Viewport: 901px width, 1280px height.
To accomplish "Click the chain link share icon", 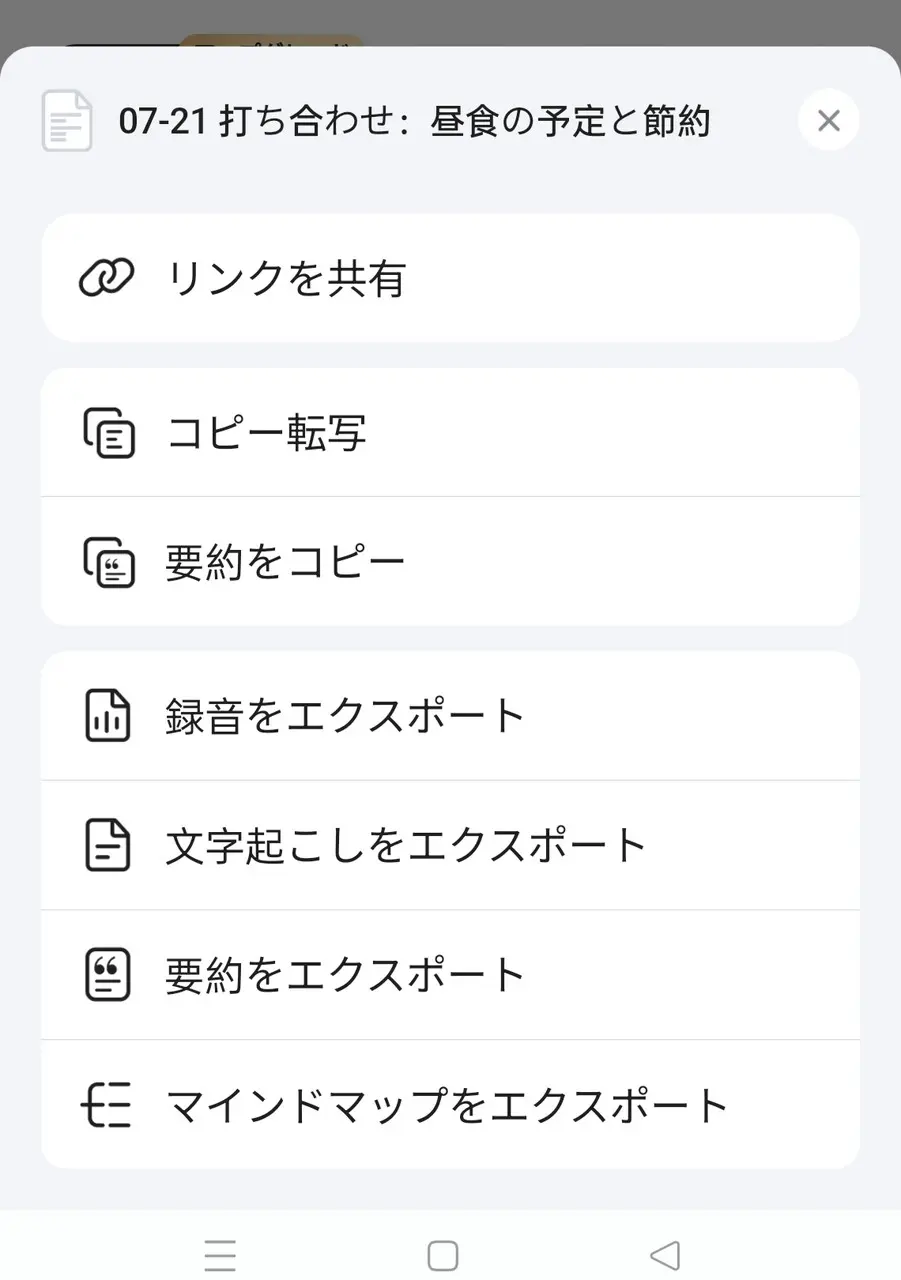I will (106, 278).
